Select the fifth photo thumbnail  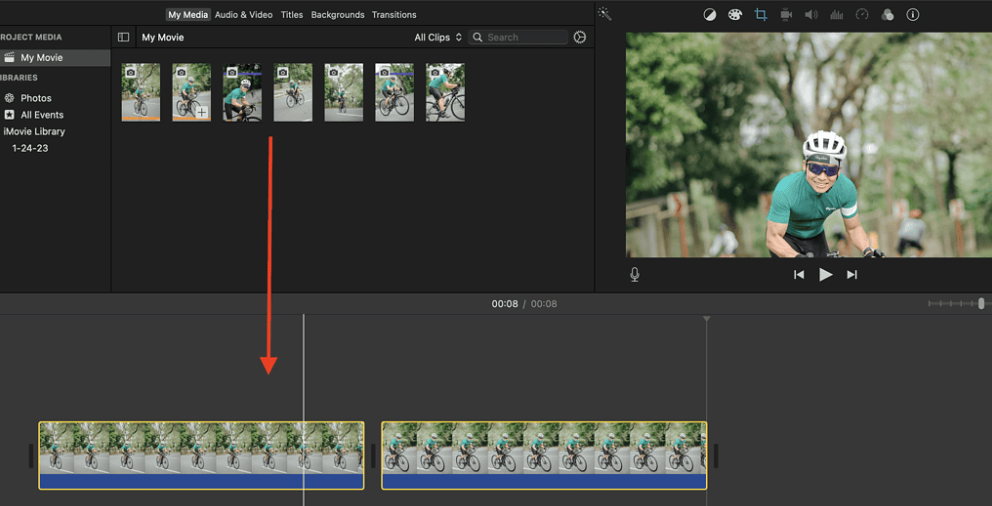point(344,92)
